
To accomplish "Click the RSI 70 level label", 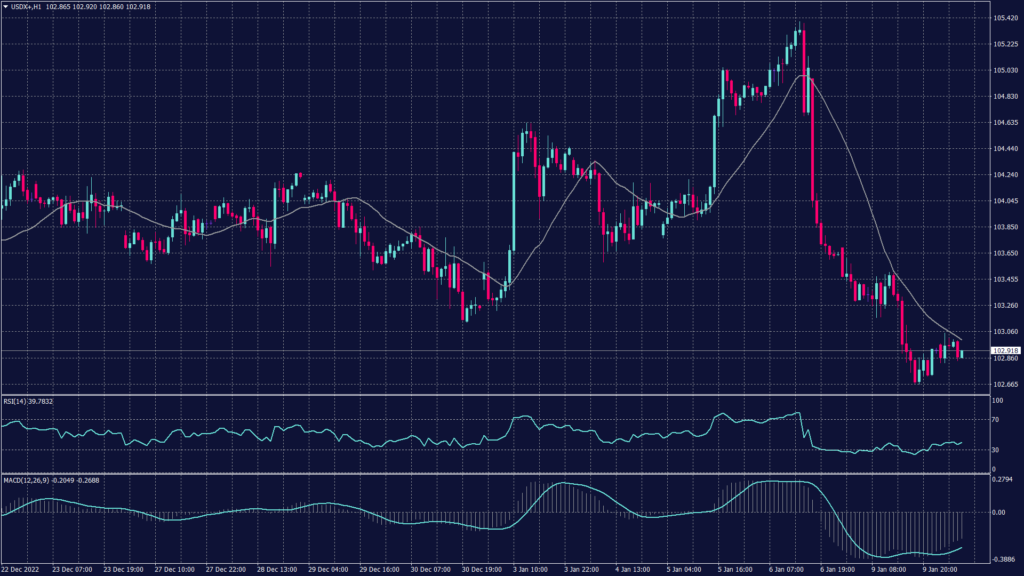I will click(996, 422).
